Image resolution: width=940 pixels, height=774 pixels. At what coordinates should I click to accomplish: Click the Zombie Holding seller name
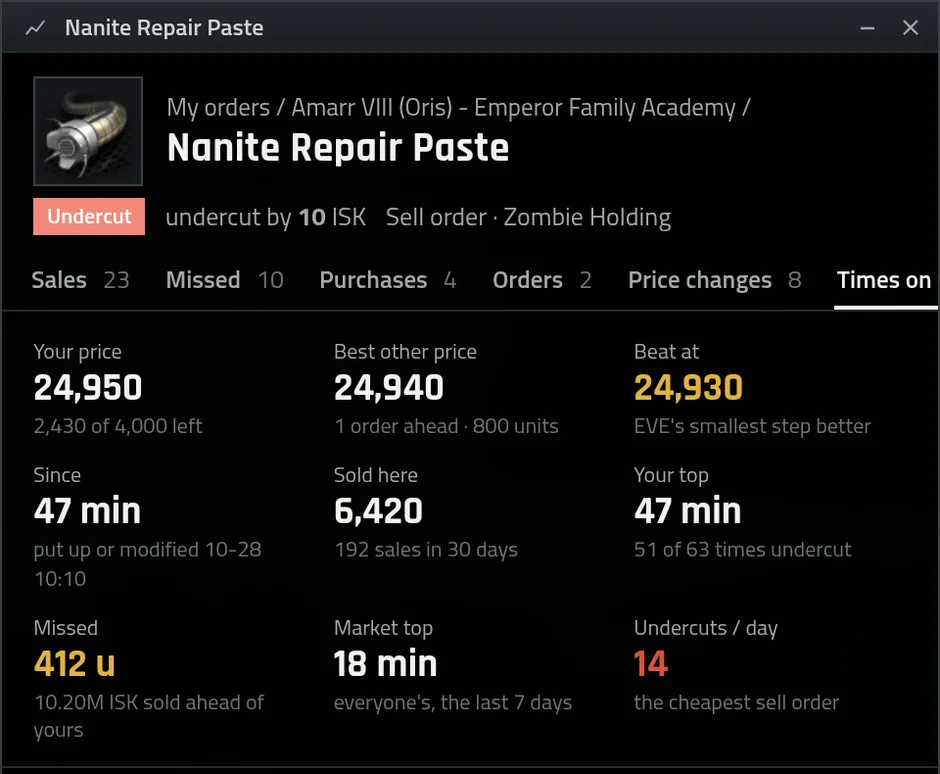(x=587, y=217)
